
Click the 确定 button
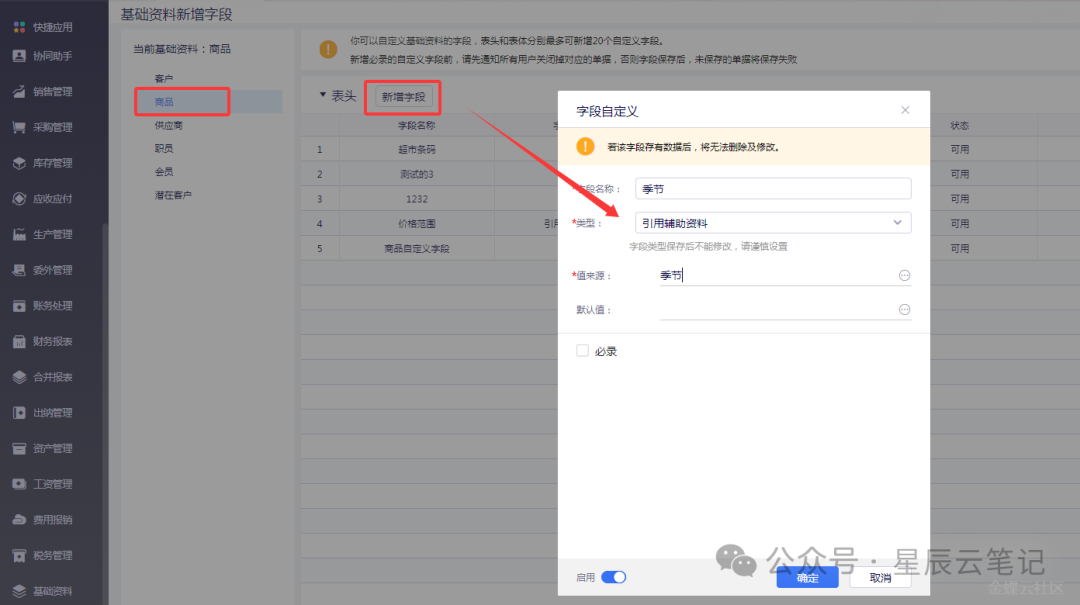click(x=807, y=578)
